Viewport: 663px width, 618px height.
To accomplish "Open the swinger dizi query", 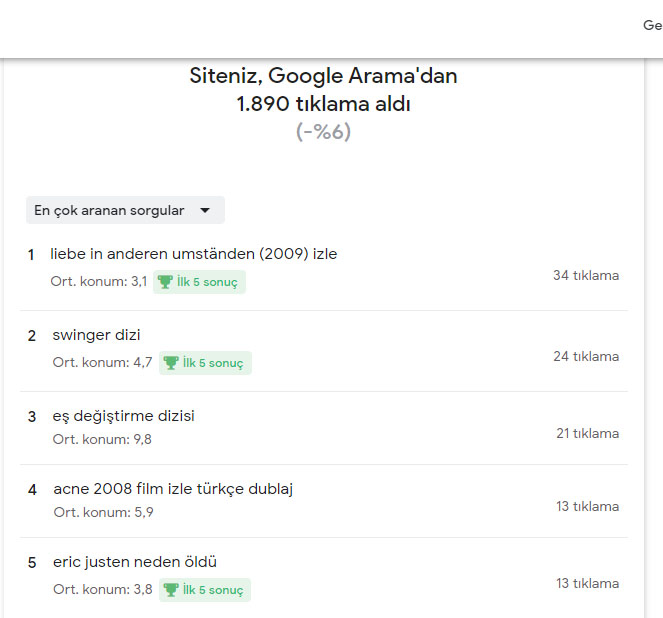I will click(96, 335).
